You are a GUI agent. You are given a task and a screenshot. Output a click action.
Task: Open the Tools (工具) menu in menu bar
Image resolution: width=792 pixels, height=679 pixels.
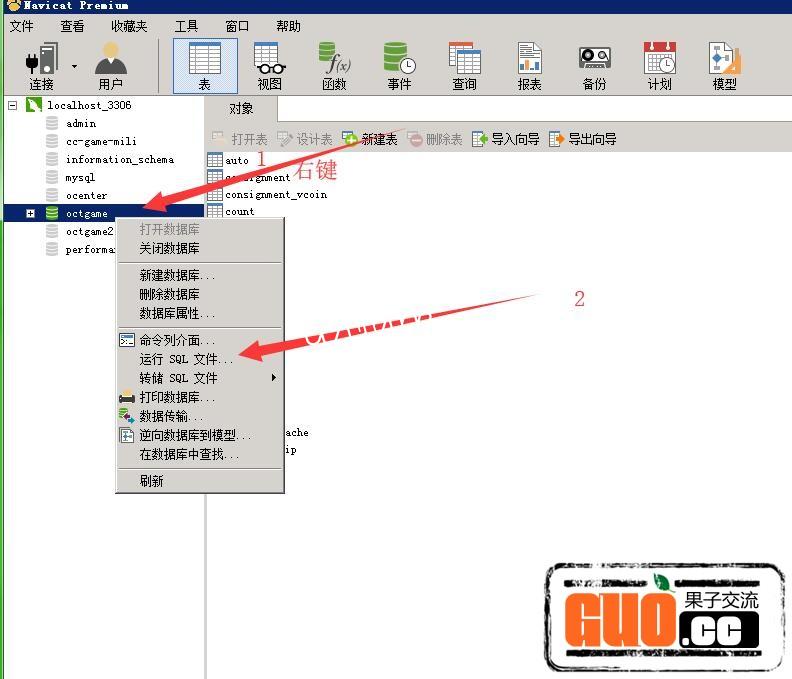(x=186, y=26)
